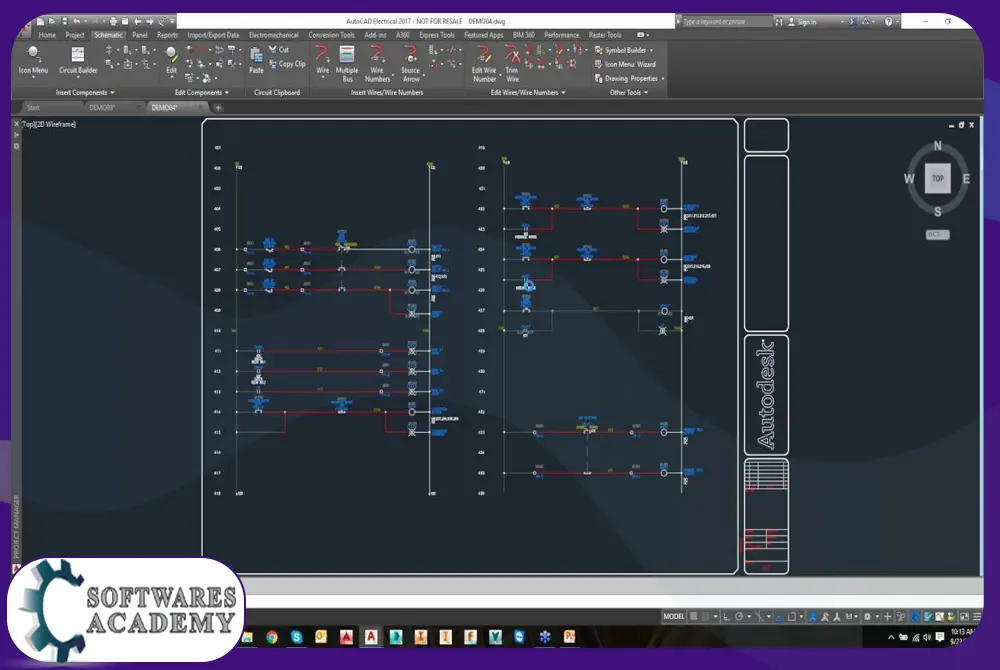1000x670 pixels.
Task: Toggle object snap in the status bar
Action: click(791, 616)
